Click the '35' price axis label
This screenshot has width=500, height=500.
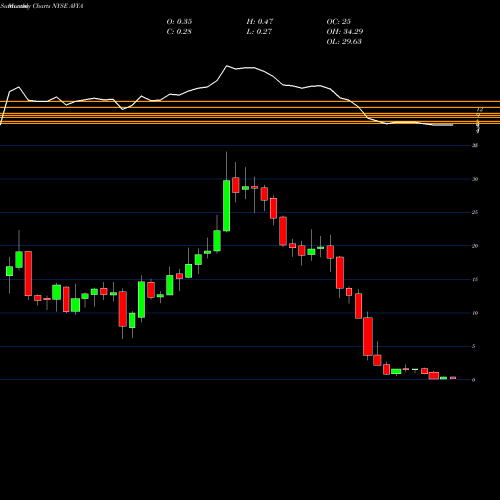(x=475, y=146)
